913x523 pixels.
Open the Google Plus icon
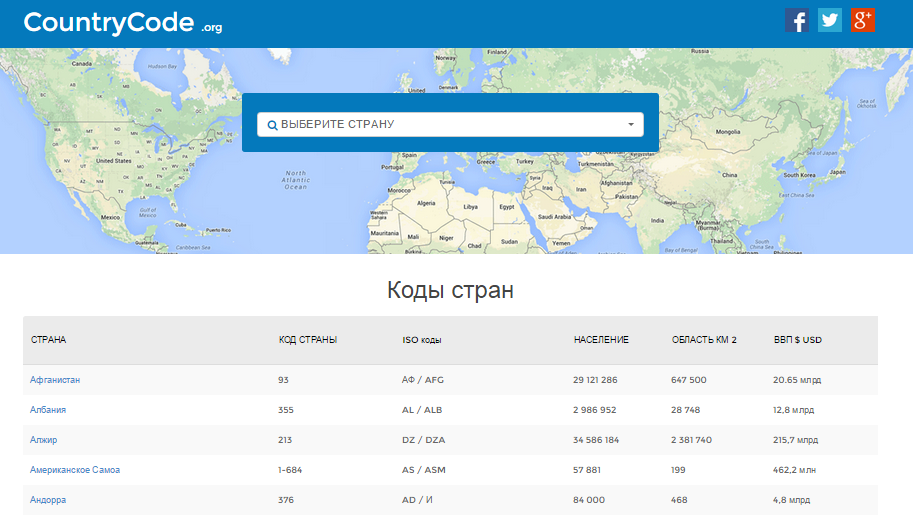[863, 20]
